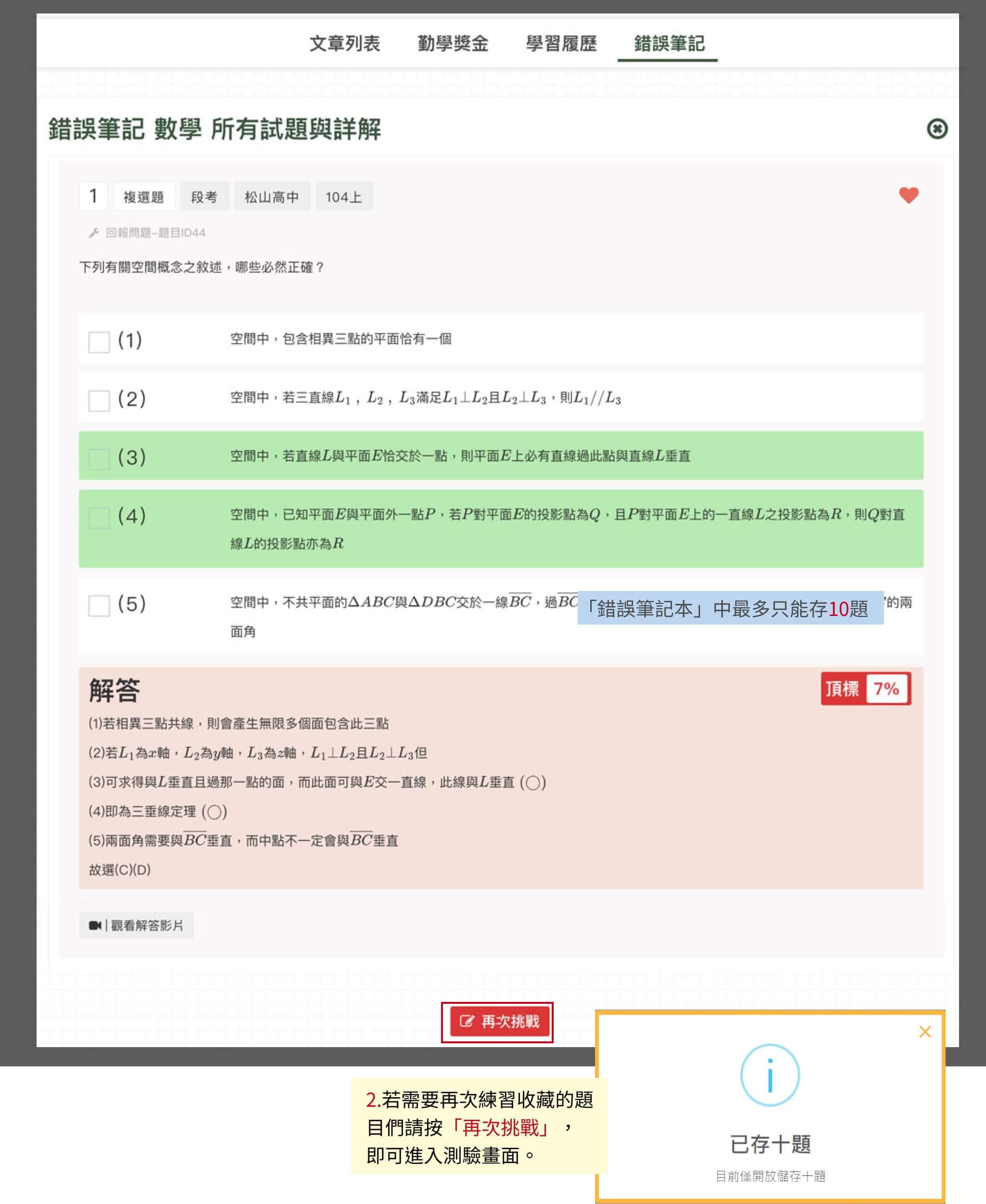
Task: Click explanation line (1)若相異三點共線
Action: coord(238,723)
